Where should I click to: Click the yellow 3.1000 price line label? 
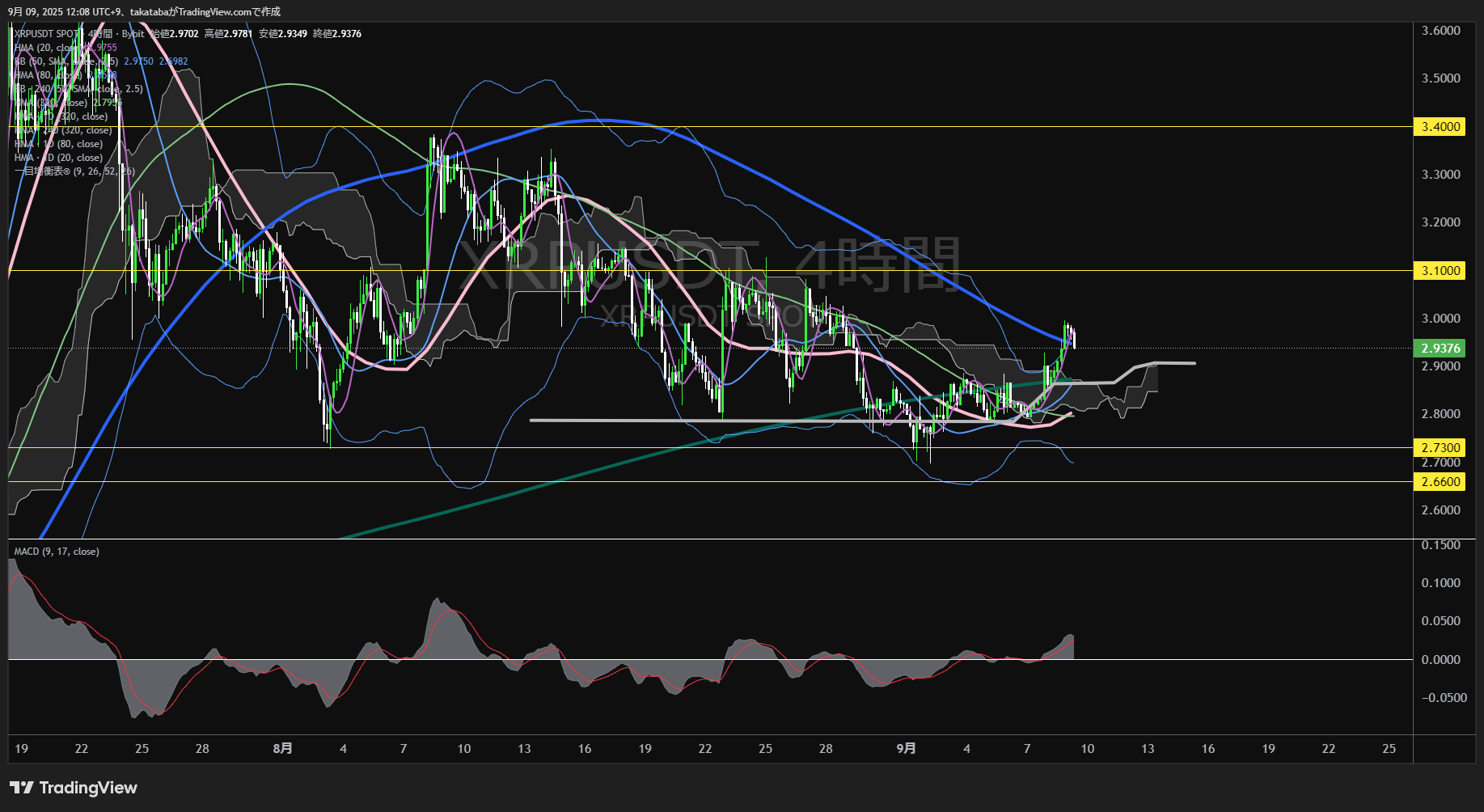[x=1439, y=271]
